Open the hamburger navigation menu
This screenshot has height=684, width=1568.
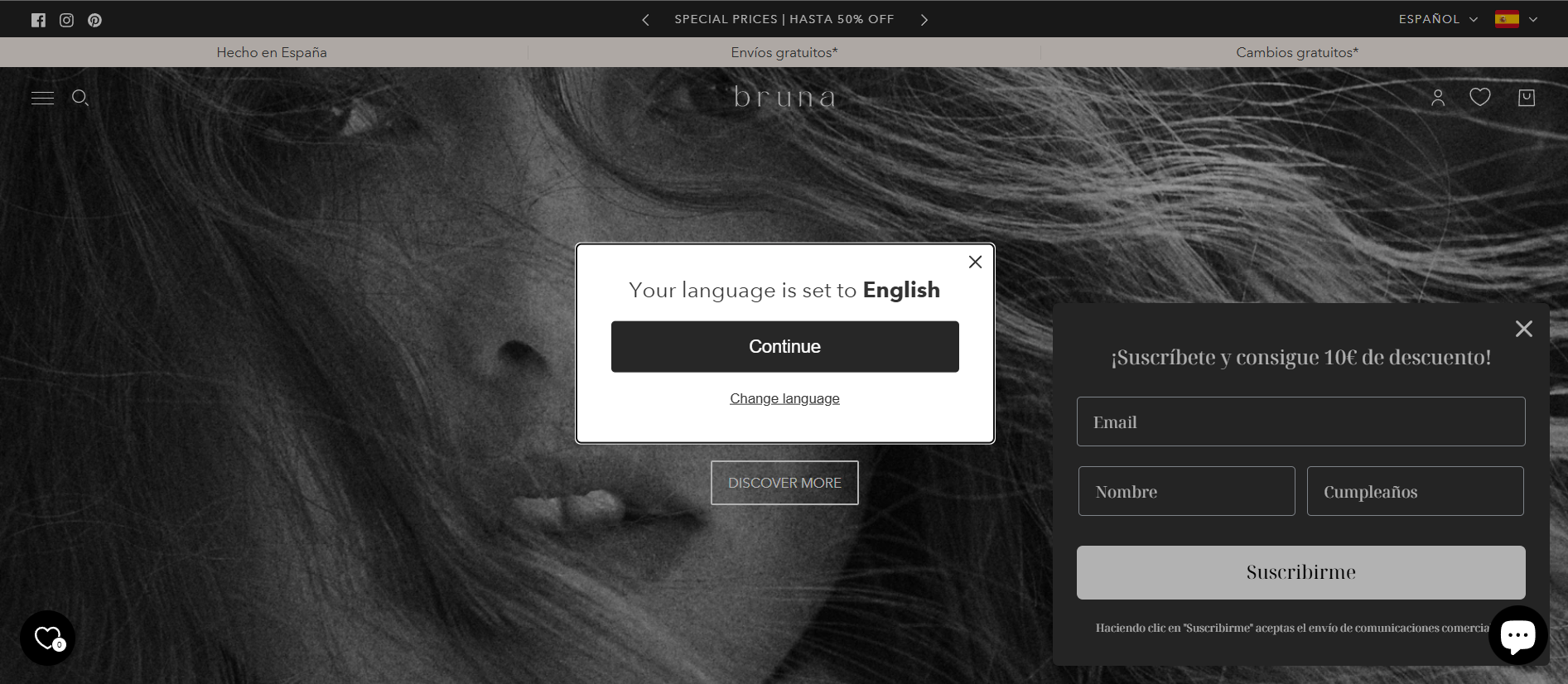(x=42, y=98)
